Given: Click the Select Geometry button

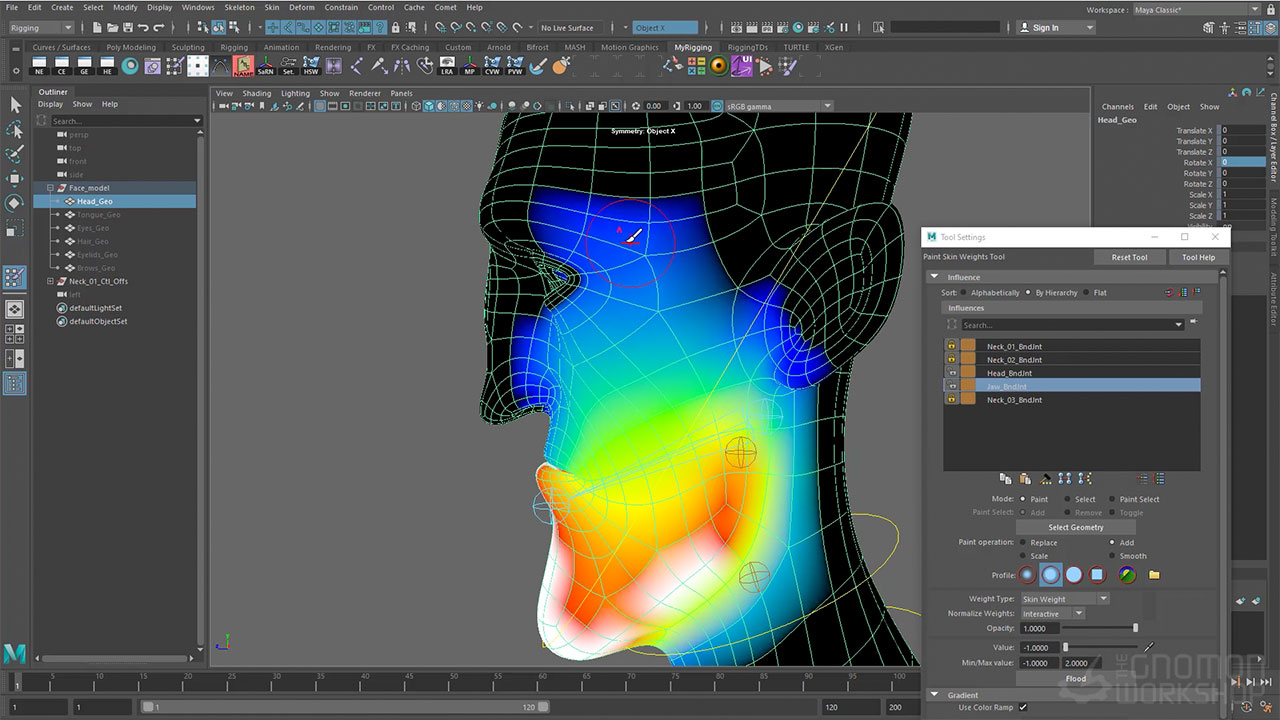Looking at the screenshot, I should click(x=1075, y=527).
